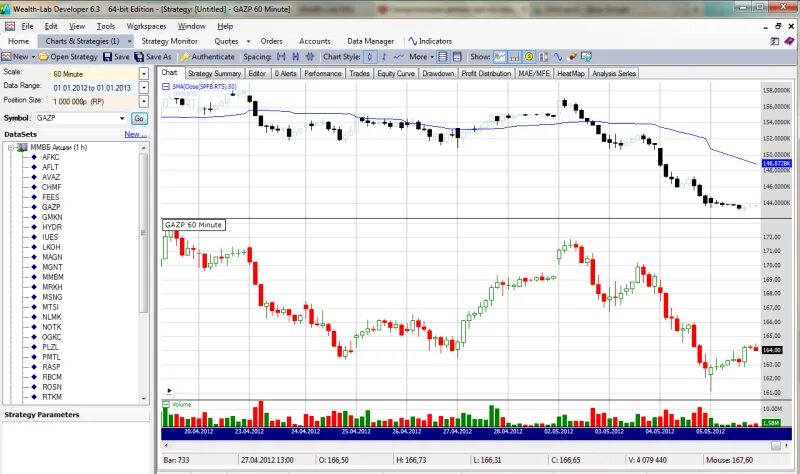Click the New chart toolbar icon
Viewport: 800px width, 474px height.
[x=6, y=57]
